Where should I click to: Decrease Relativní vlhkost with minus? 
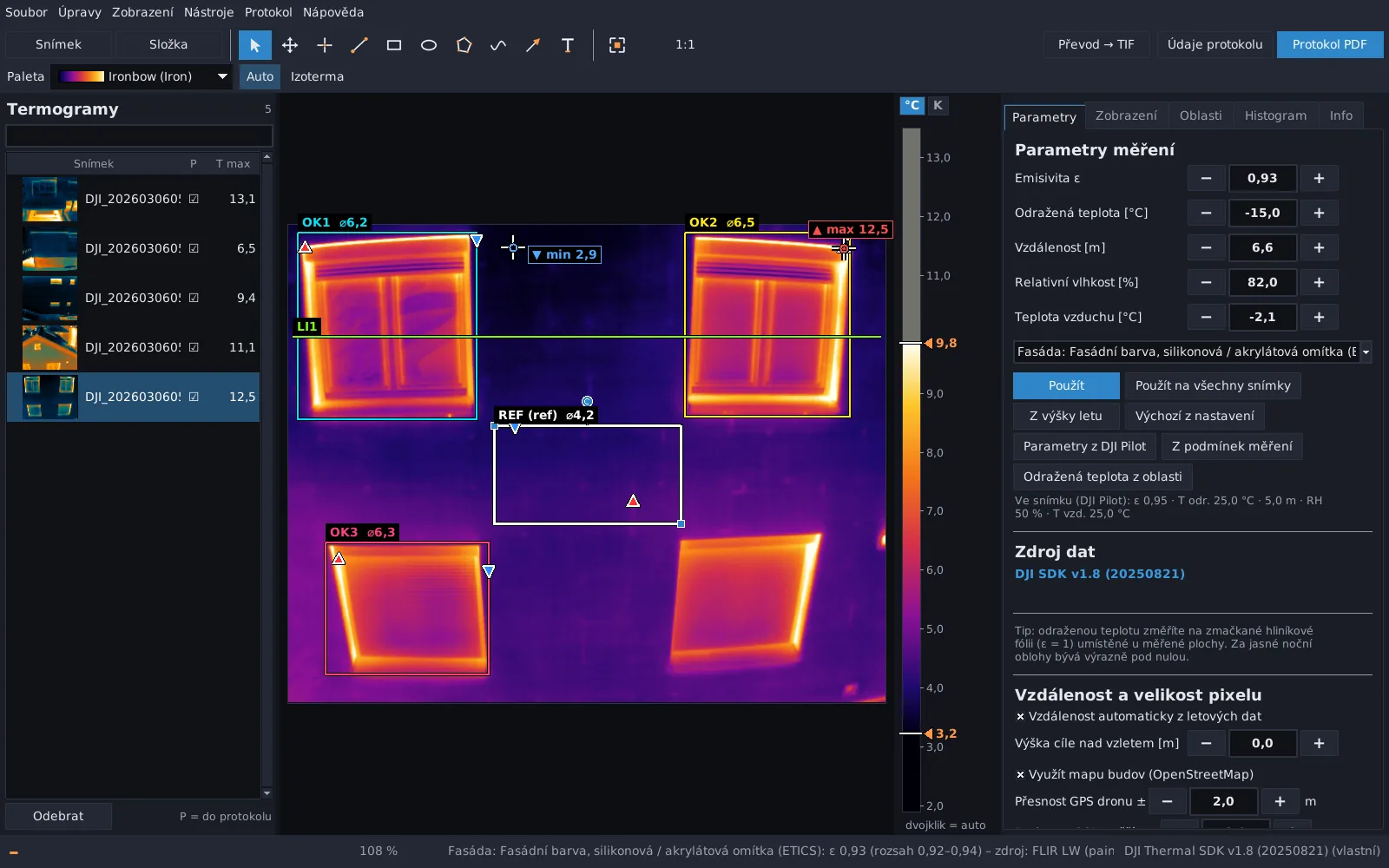tap(1206, 282)
